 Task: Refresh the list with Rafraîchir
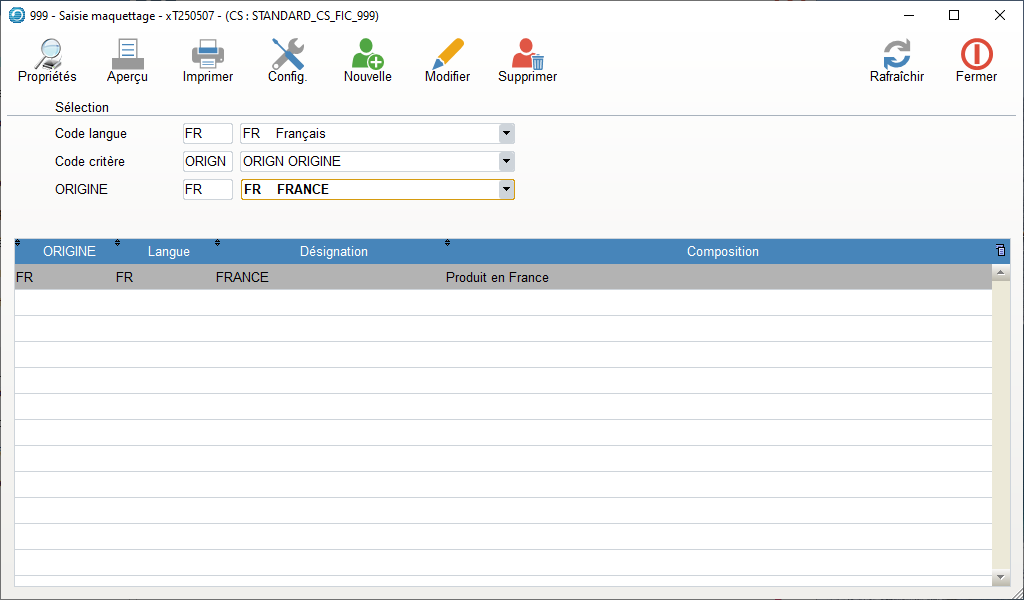click(896, 55)
